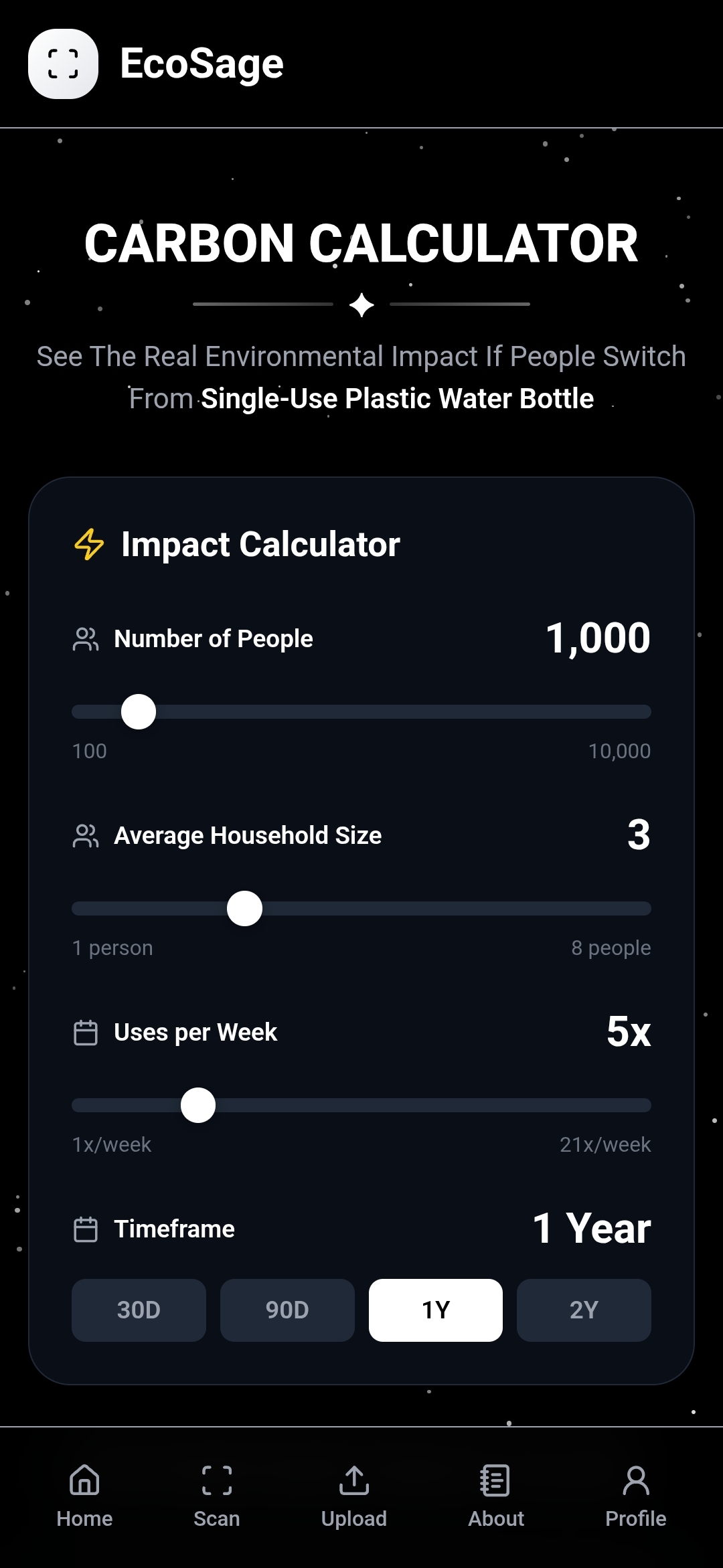The height and width of the screenshot is (1568, 723).
Task: Click the Uses per Week slider handle
Action: pos(198,1105)
